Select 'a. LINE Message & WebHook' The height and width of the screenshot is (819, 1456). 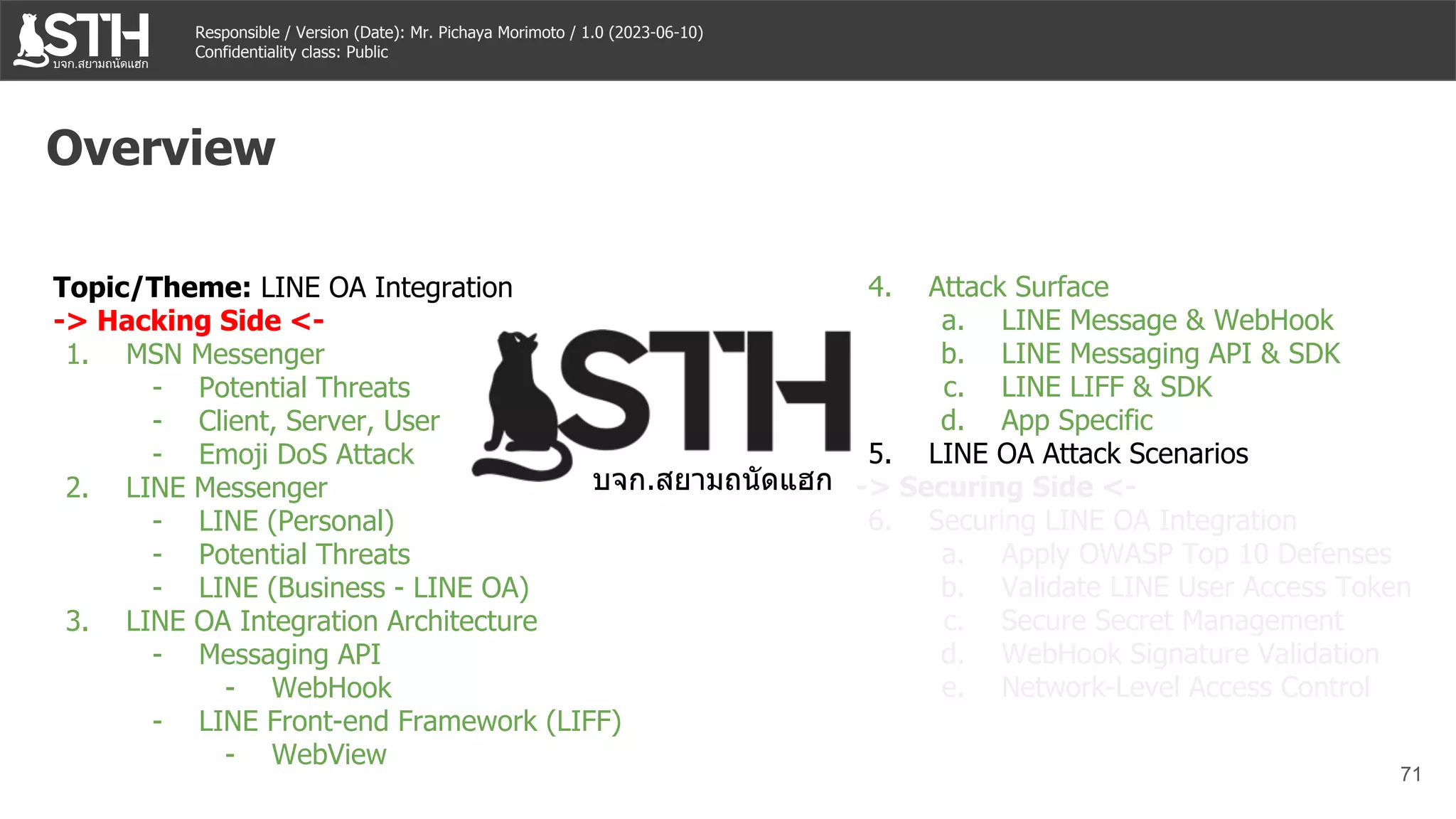pos(1137,321)
